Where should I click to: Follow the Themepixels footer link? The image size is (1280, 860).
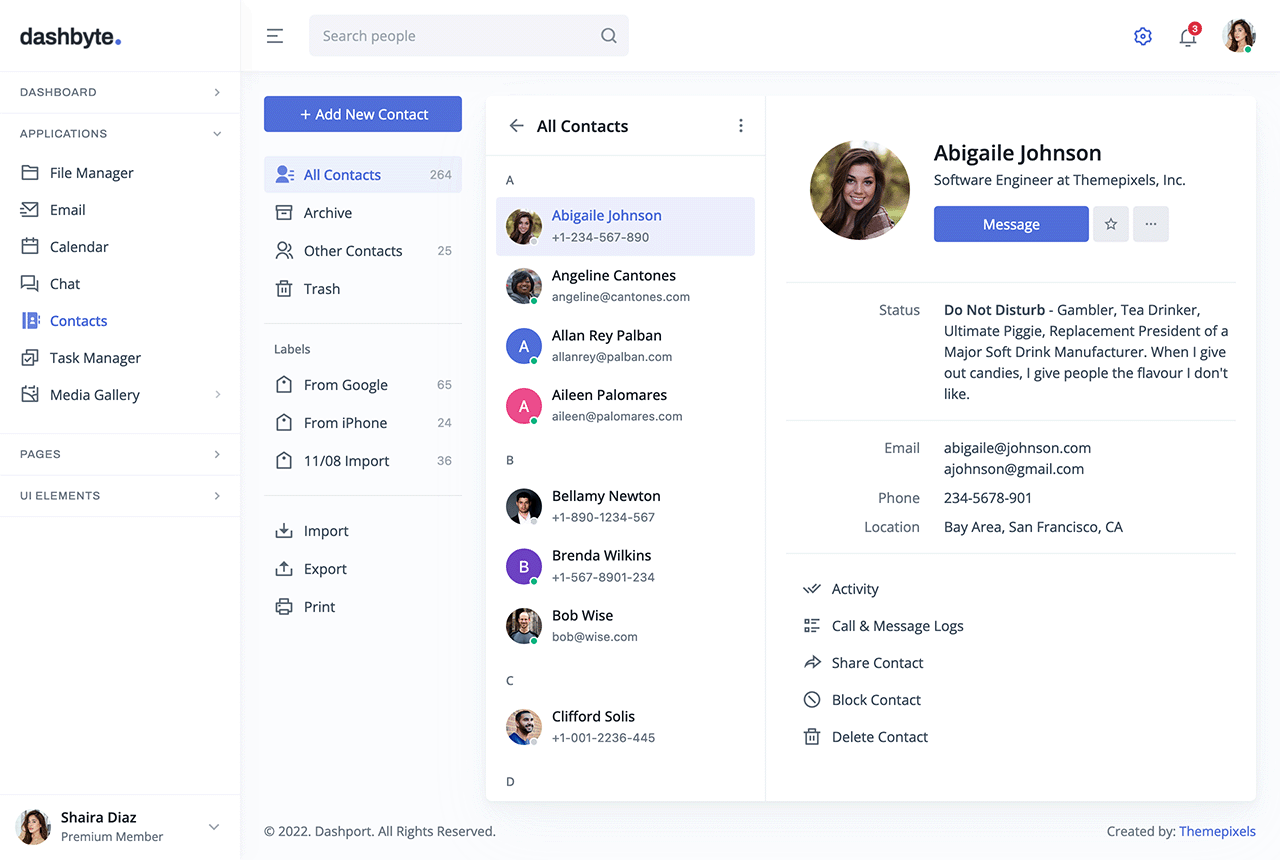coord(1217,831)
